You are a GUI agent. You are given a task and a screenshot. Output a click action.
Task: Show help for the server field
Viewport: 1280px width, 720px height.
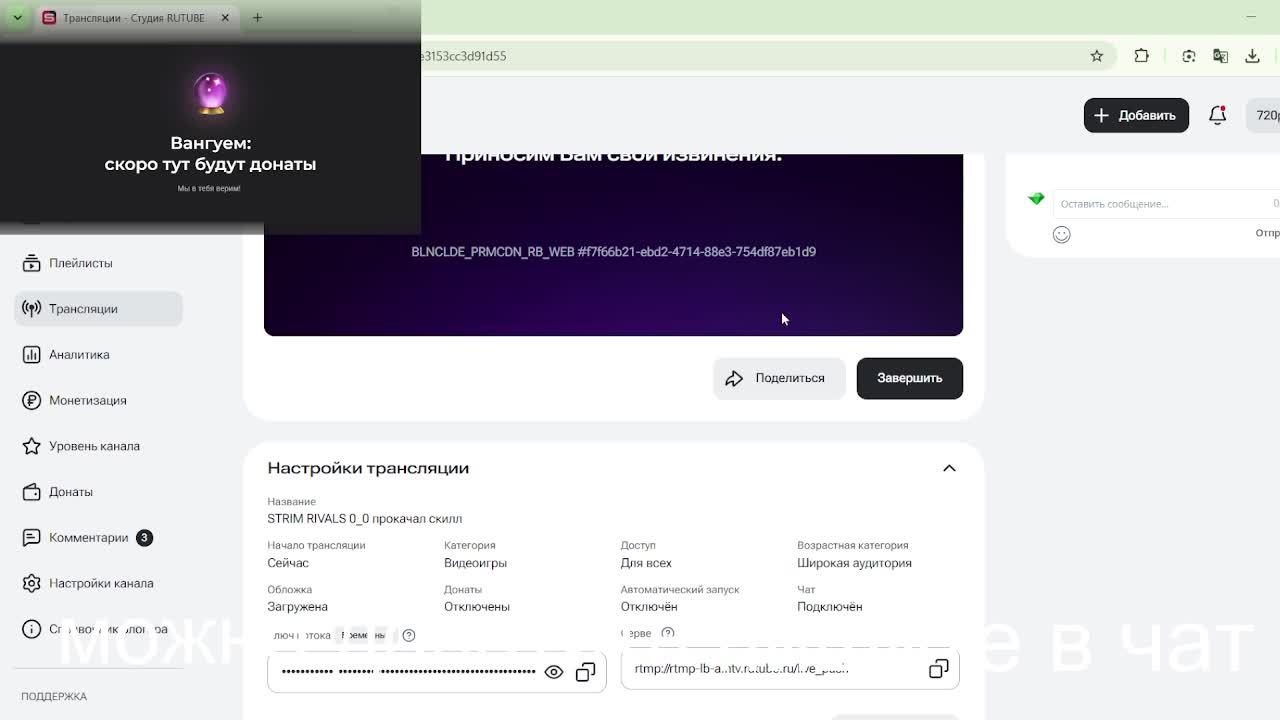click(x=668, y=633)
